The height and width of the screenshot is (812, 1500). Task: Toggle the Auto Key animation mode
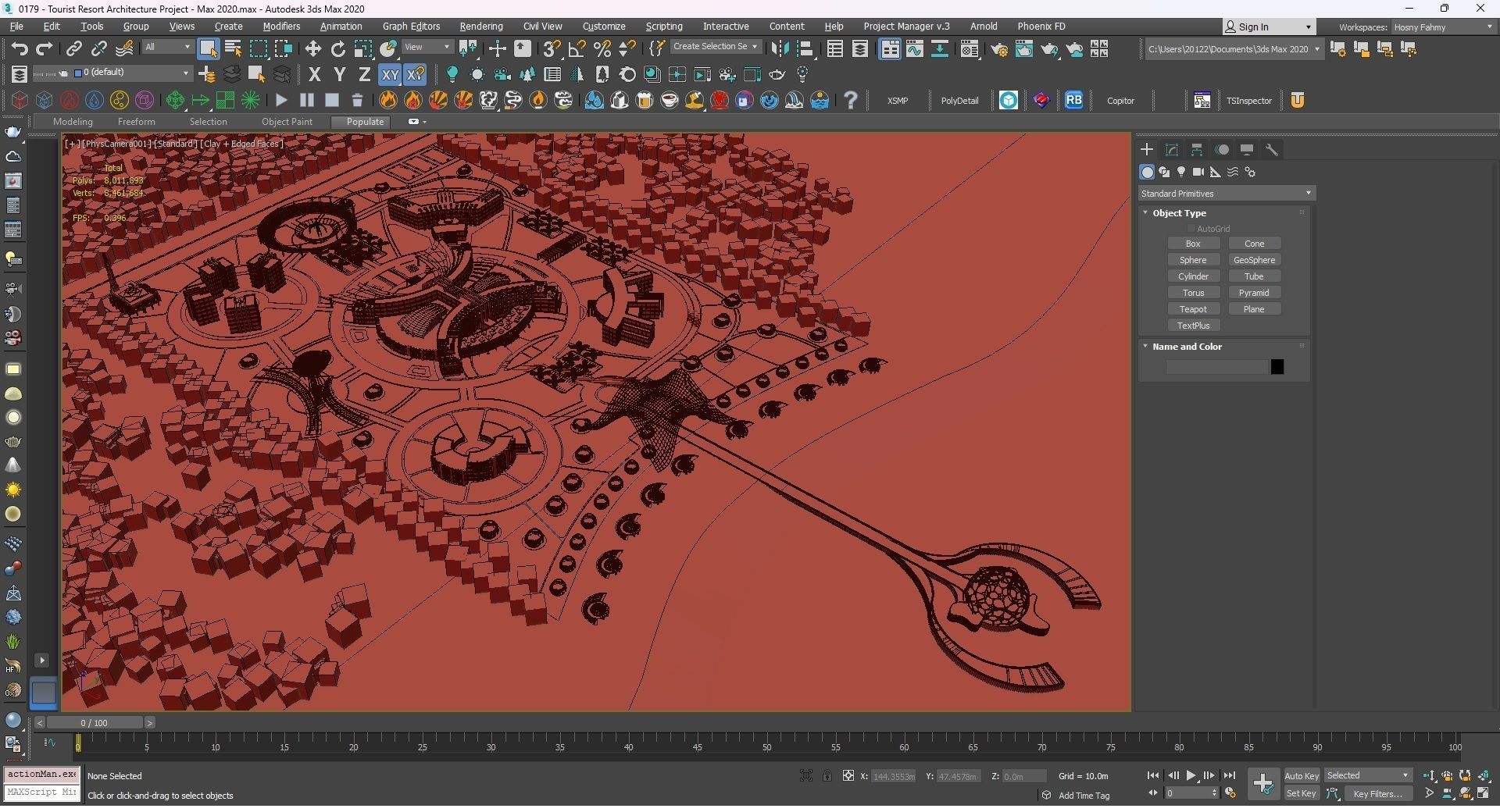click(x=1302, y=776)
